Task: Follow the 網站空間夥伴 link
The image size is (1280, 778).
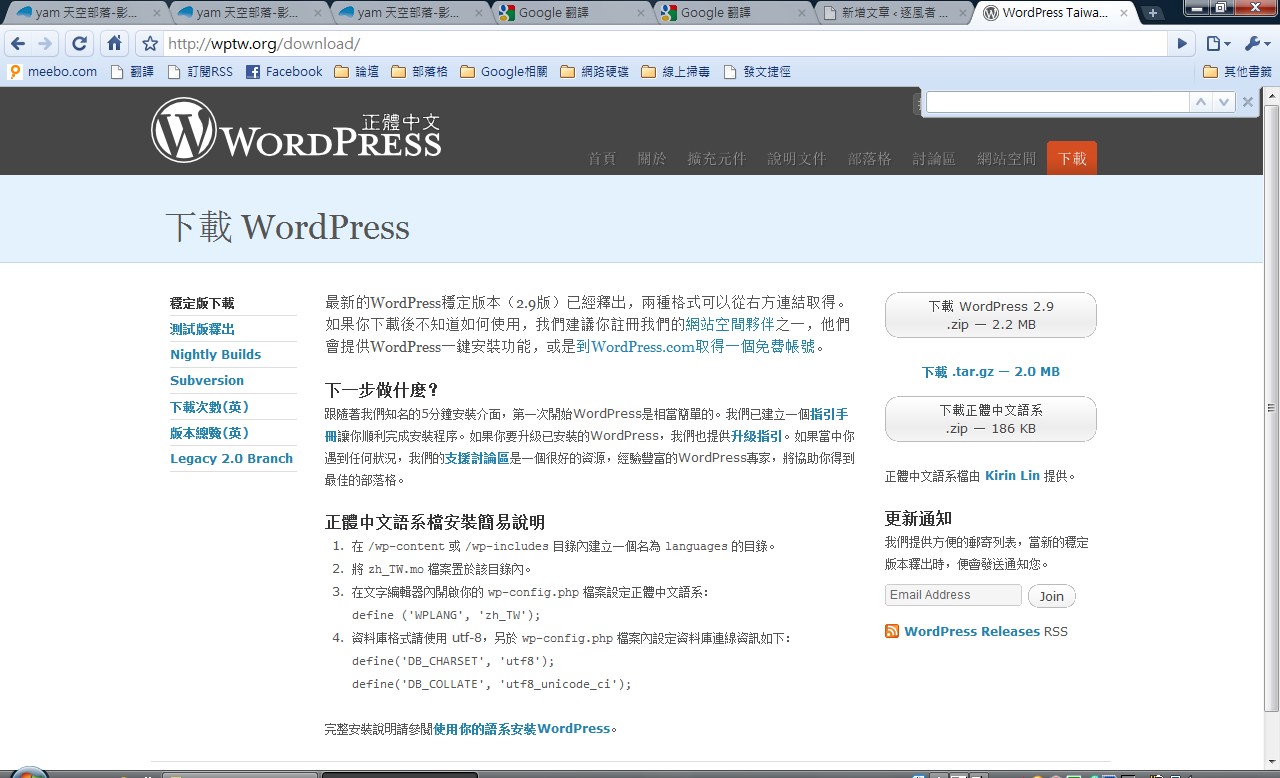Action: (730, 324)
